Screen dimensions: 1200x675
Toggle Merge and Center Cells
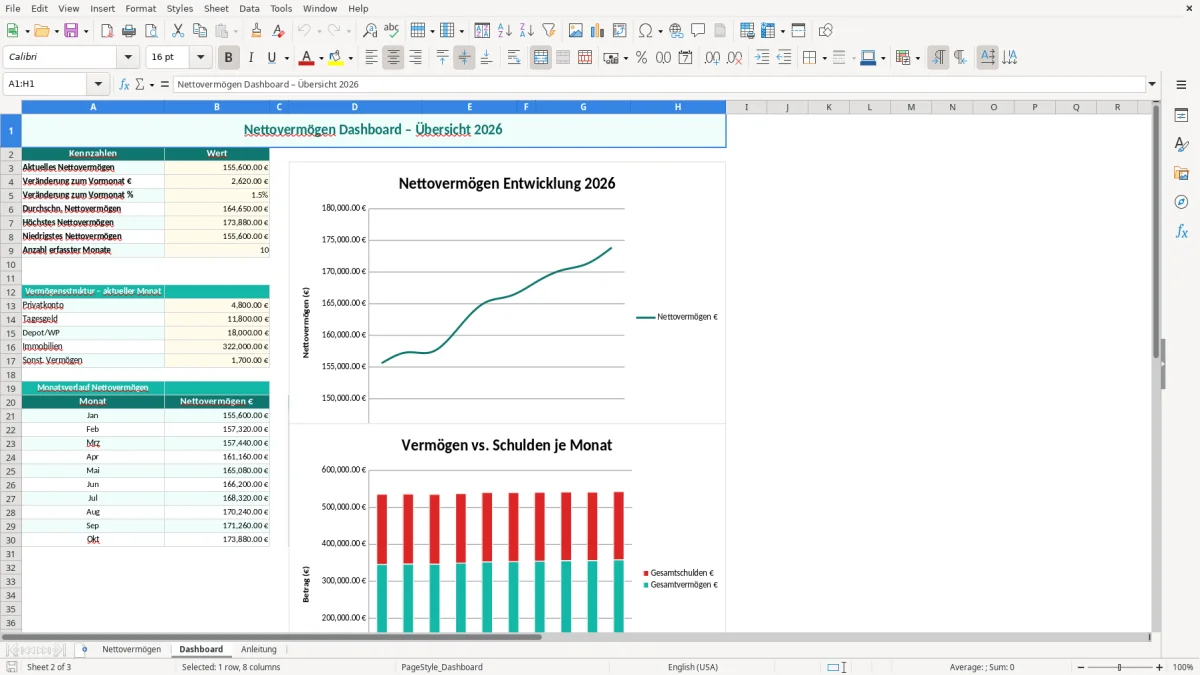(541, 58)
